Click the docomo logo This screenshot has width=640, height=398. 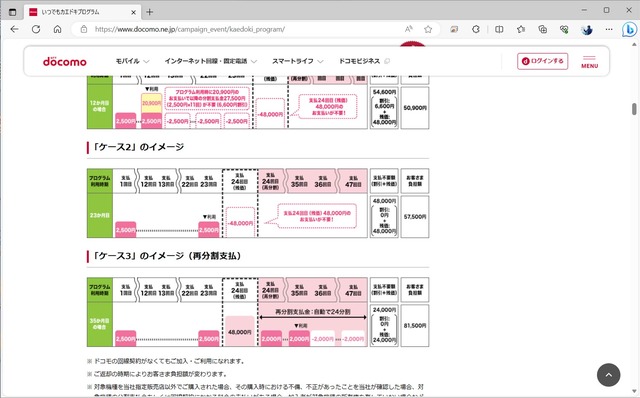[x=64, y=61]
